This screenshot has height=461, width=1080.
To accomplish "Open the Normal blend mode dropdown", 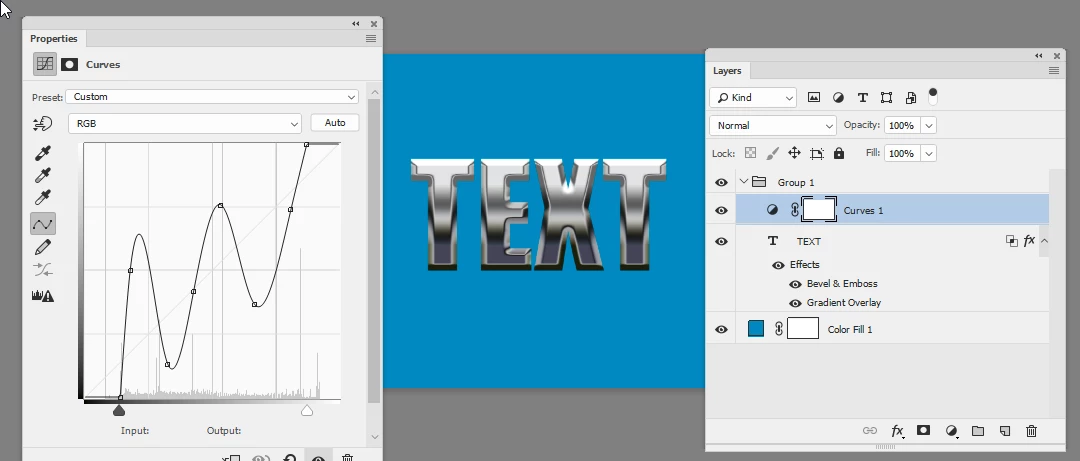I will (773, 125).
